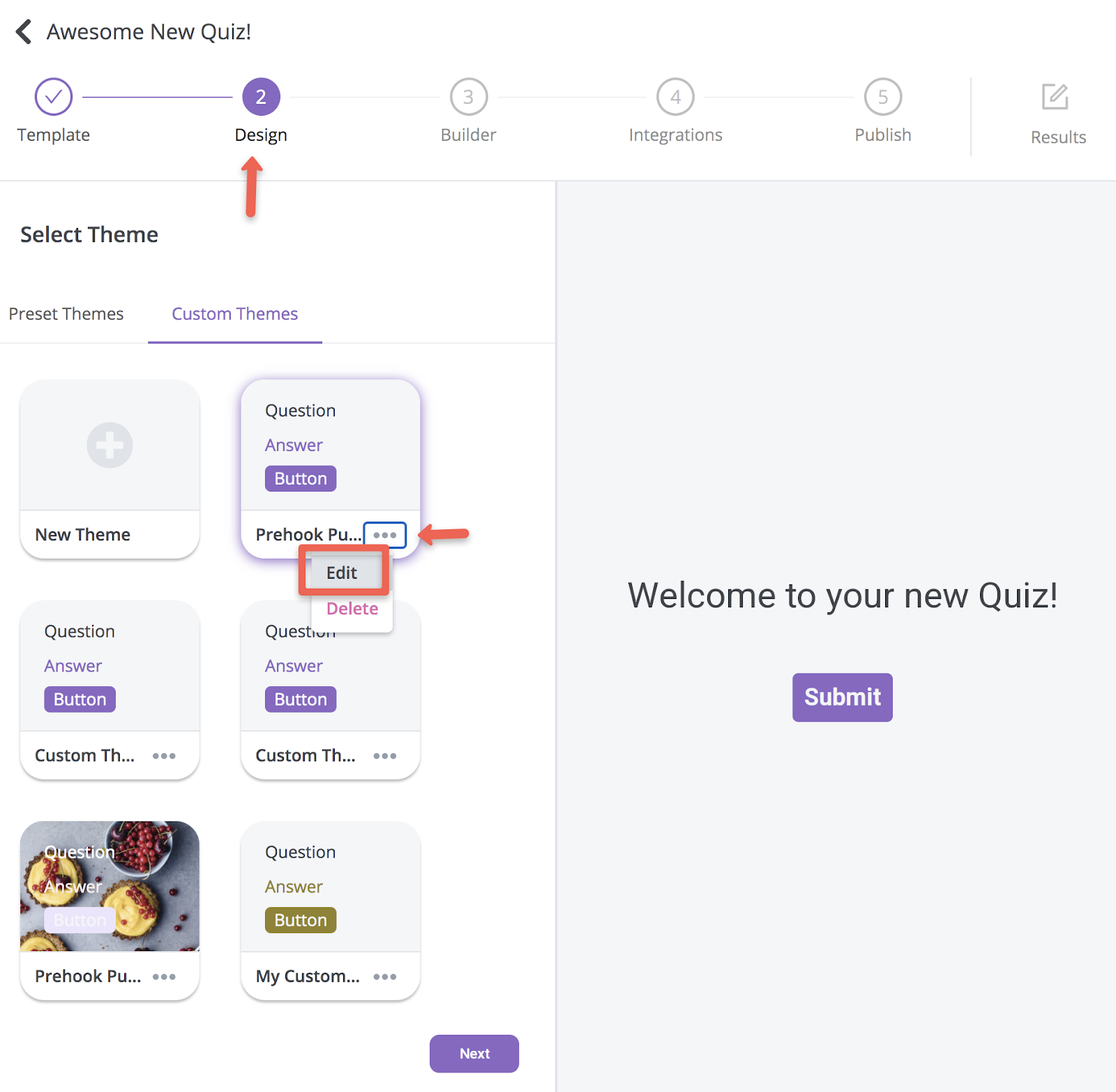
Task: Click the plus icon to add new theme
Action: pos(110,445)
